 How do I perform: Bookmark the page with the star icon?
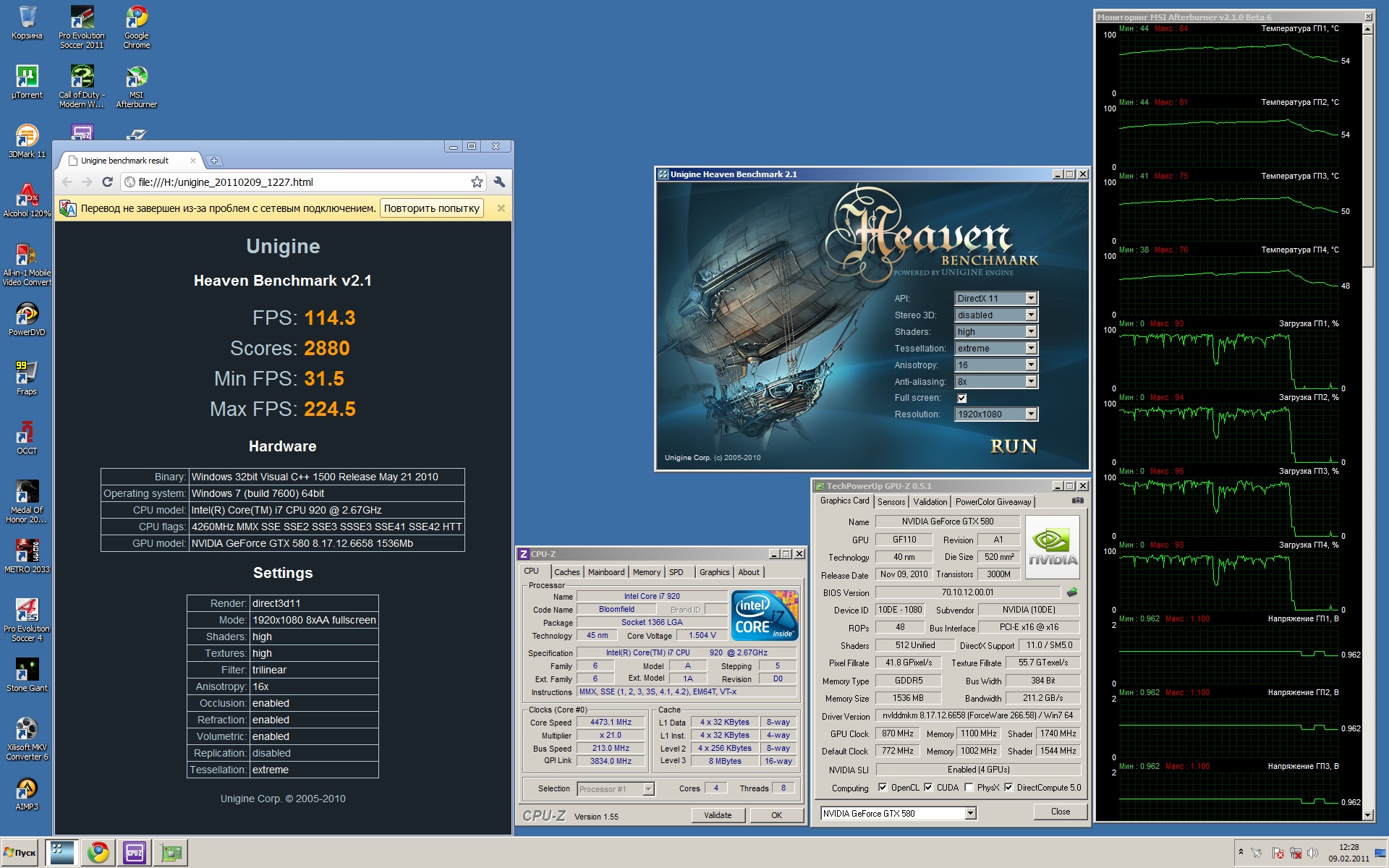click(x=477, y=182)
